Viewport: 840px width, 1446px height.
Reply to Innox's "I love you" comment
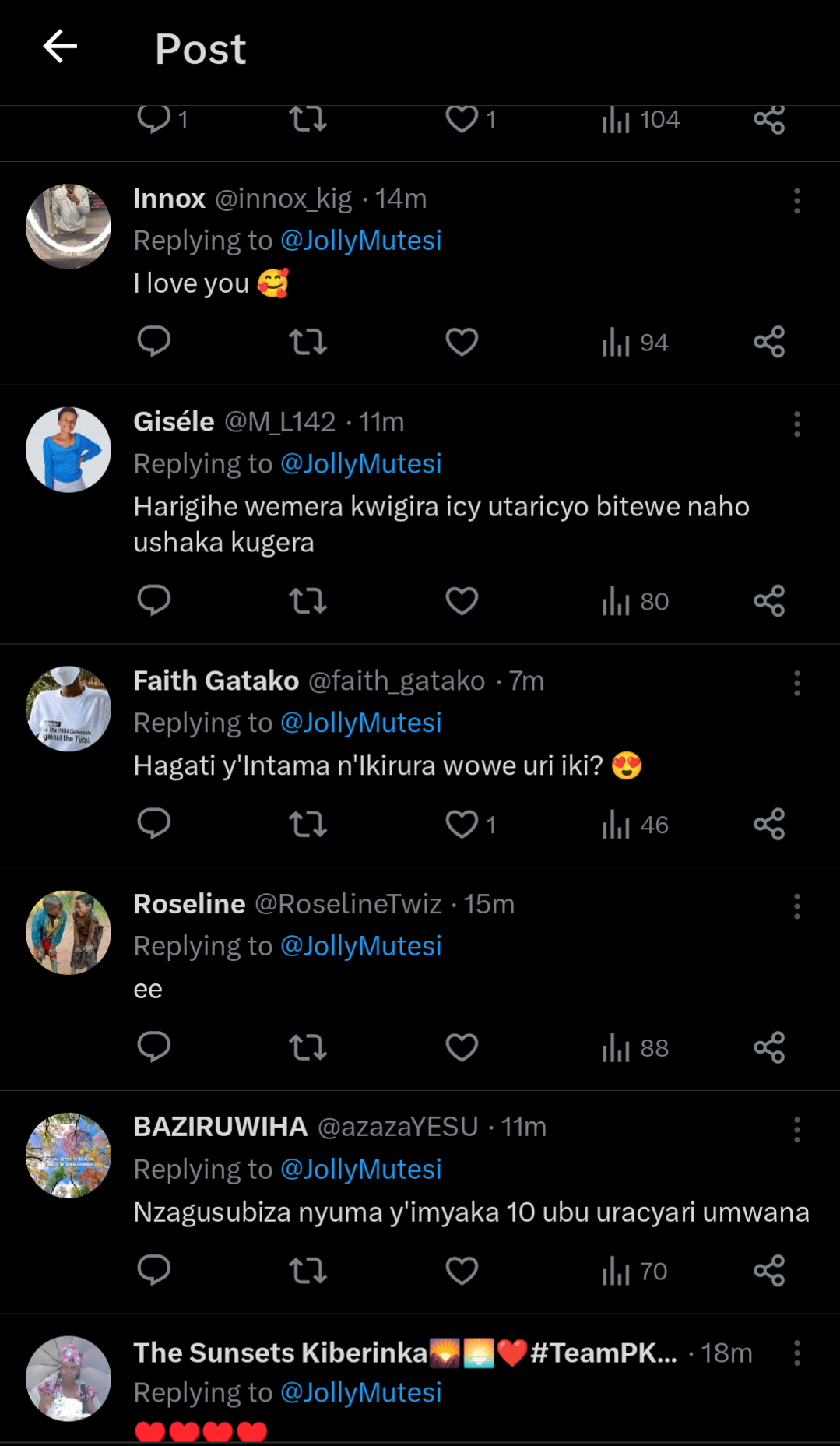pos(153,342)
